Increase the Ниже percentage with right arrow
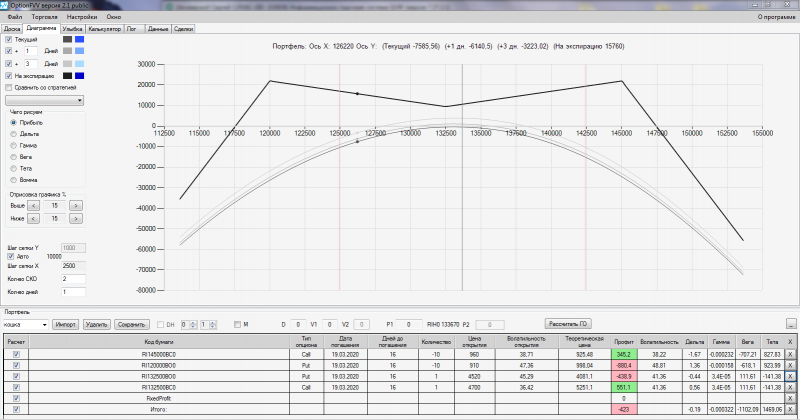Viewport: 800px width, 420px height. (76, 218)
